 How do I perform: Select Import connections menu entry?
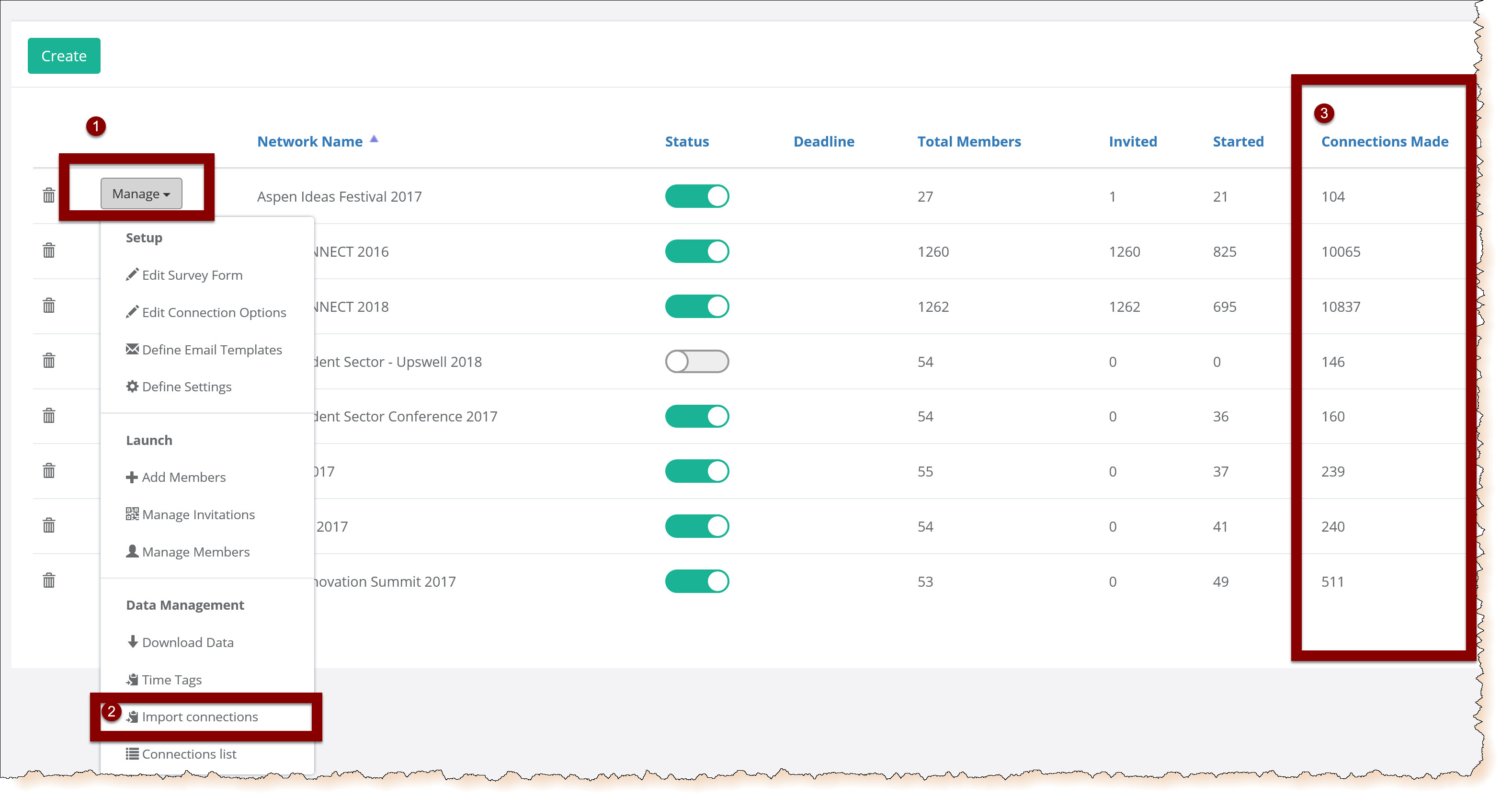pyautogui.click(x=200, y=717)
